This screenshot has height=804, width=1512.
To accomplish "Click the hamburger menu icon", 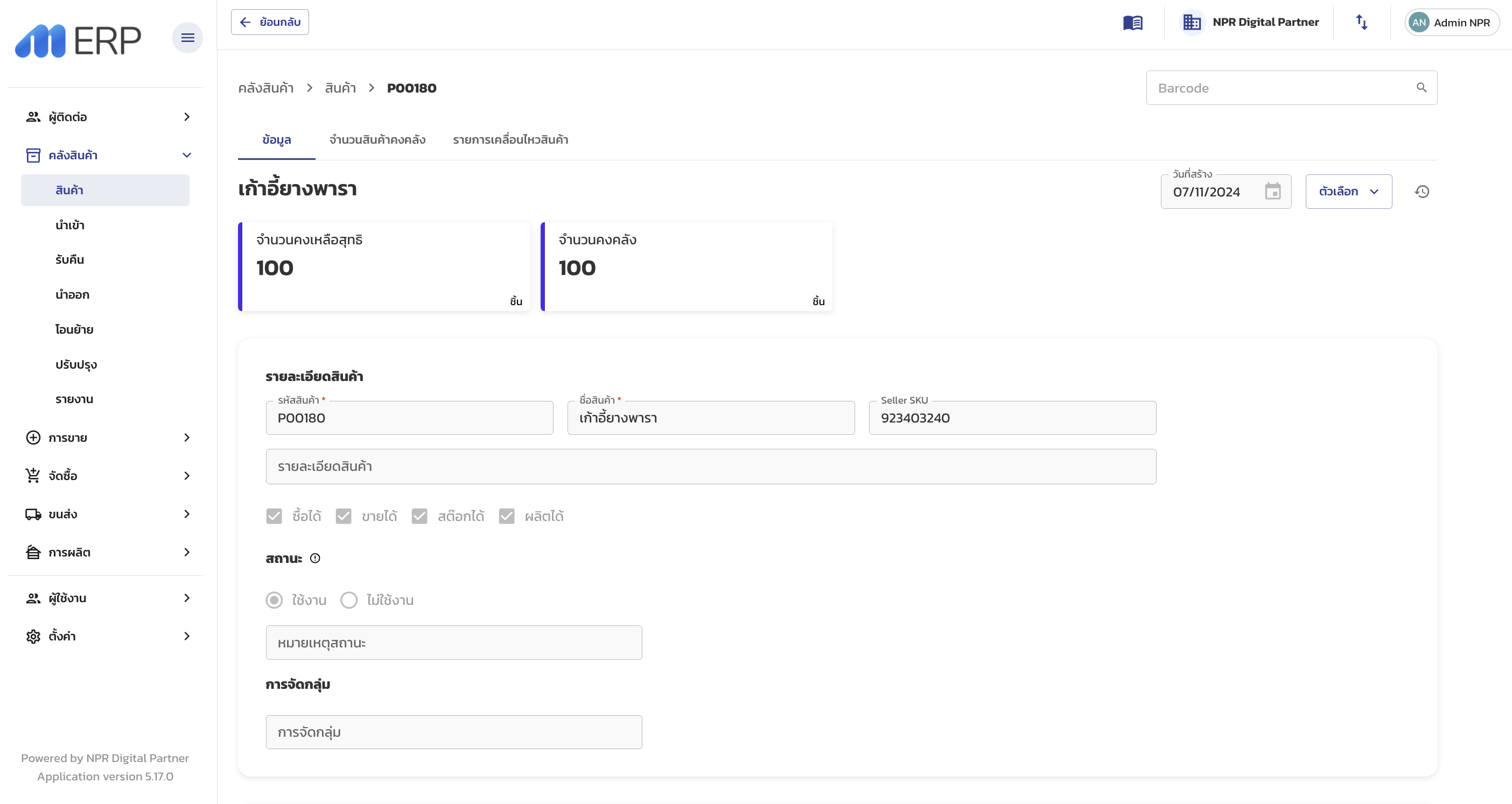I will tap(187, 38).
